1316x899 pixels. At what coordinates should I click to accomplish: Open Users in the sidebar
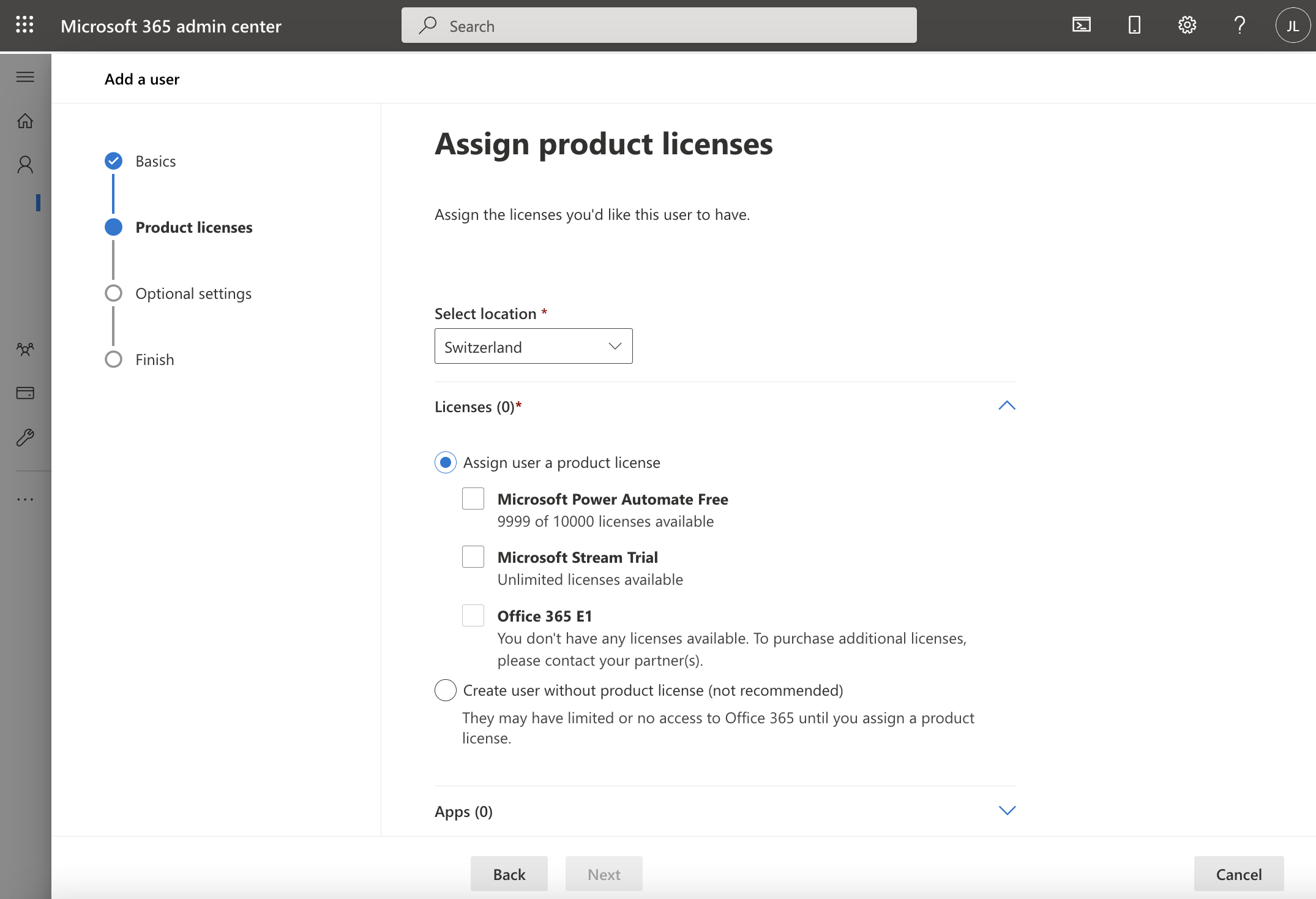(x=25, y=165)
